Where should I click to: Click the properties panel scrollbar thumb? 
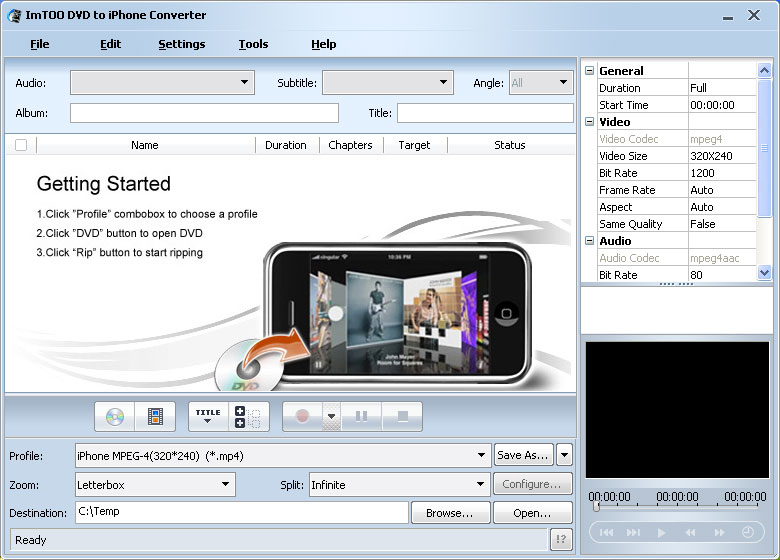pyautogui.click(x=764, y=147)
